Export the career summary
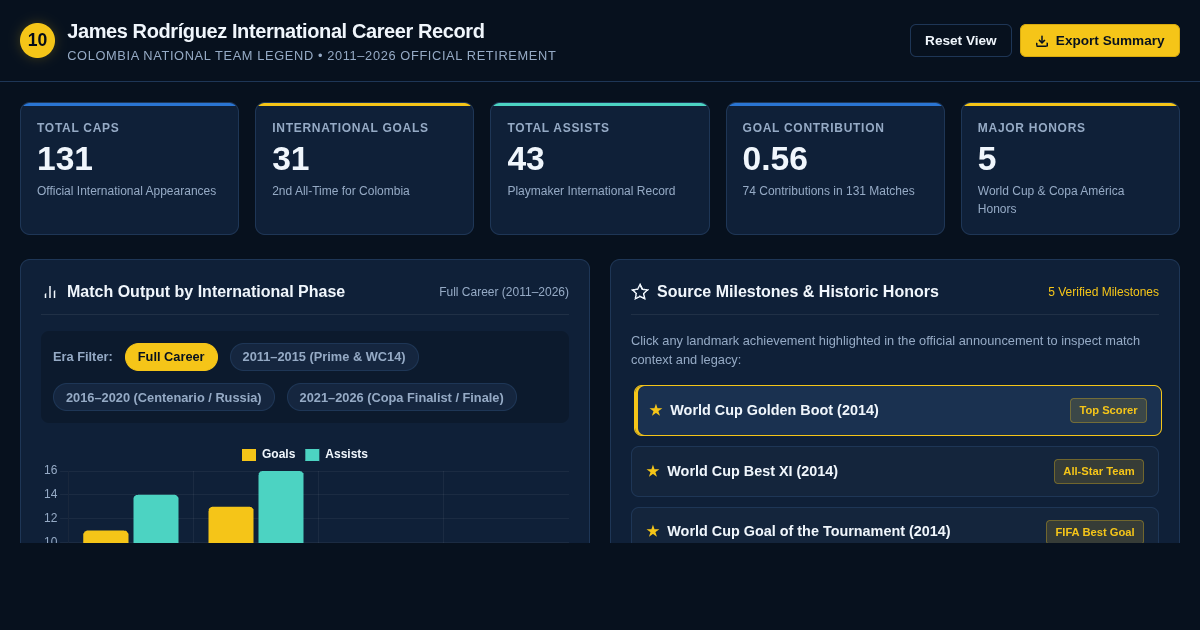This screenshot has height=630, width=1200. [x=1100, y=40]
